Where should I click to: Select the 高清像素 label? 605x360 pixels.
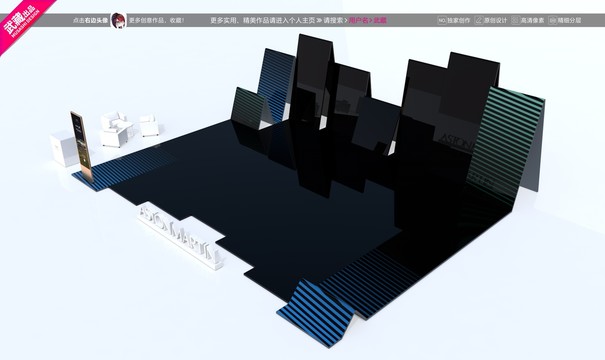tap(532, 20)
